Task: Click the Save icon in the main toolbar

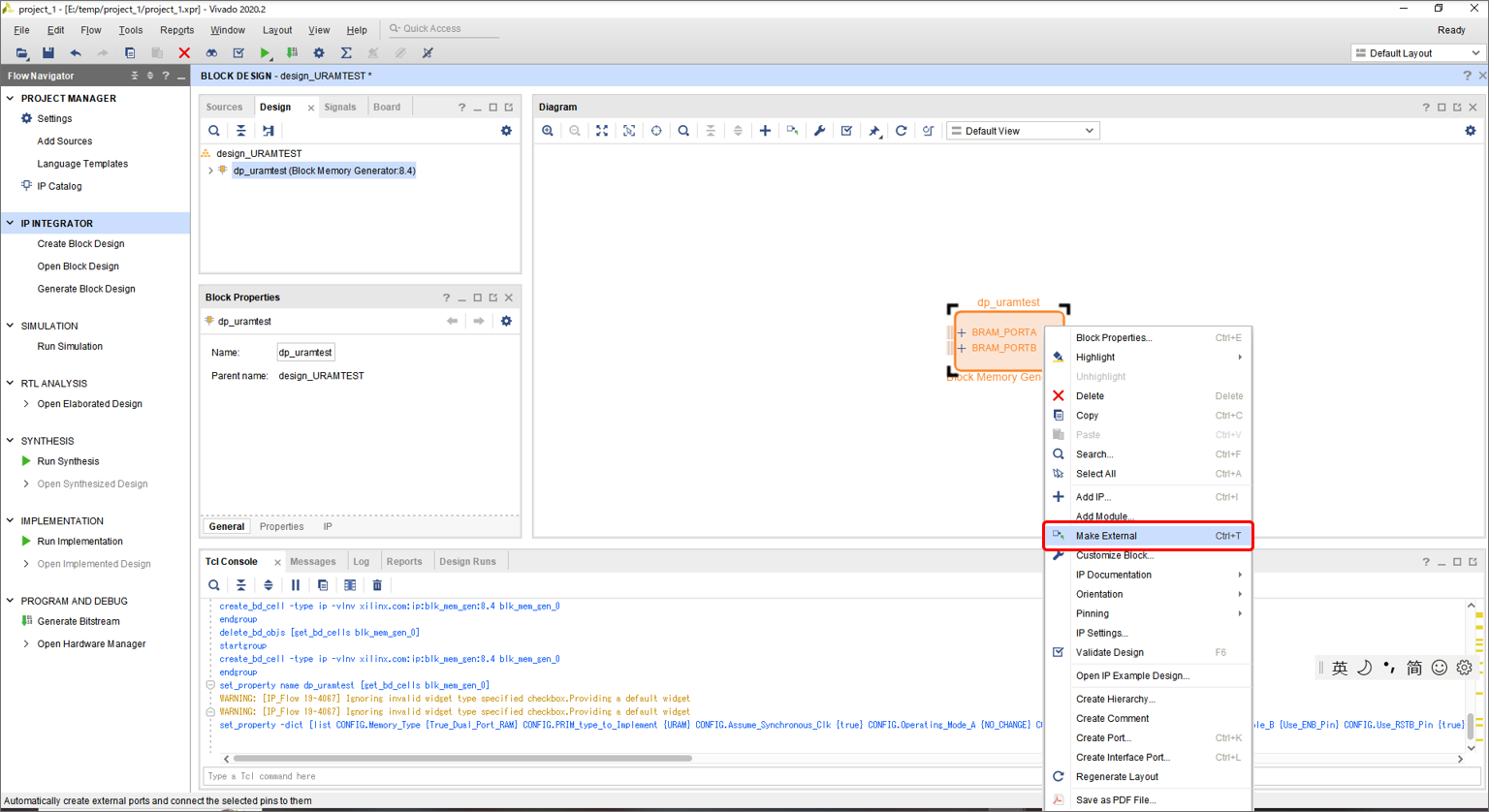Action: tap(48, 53)
